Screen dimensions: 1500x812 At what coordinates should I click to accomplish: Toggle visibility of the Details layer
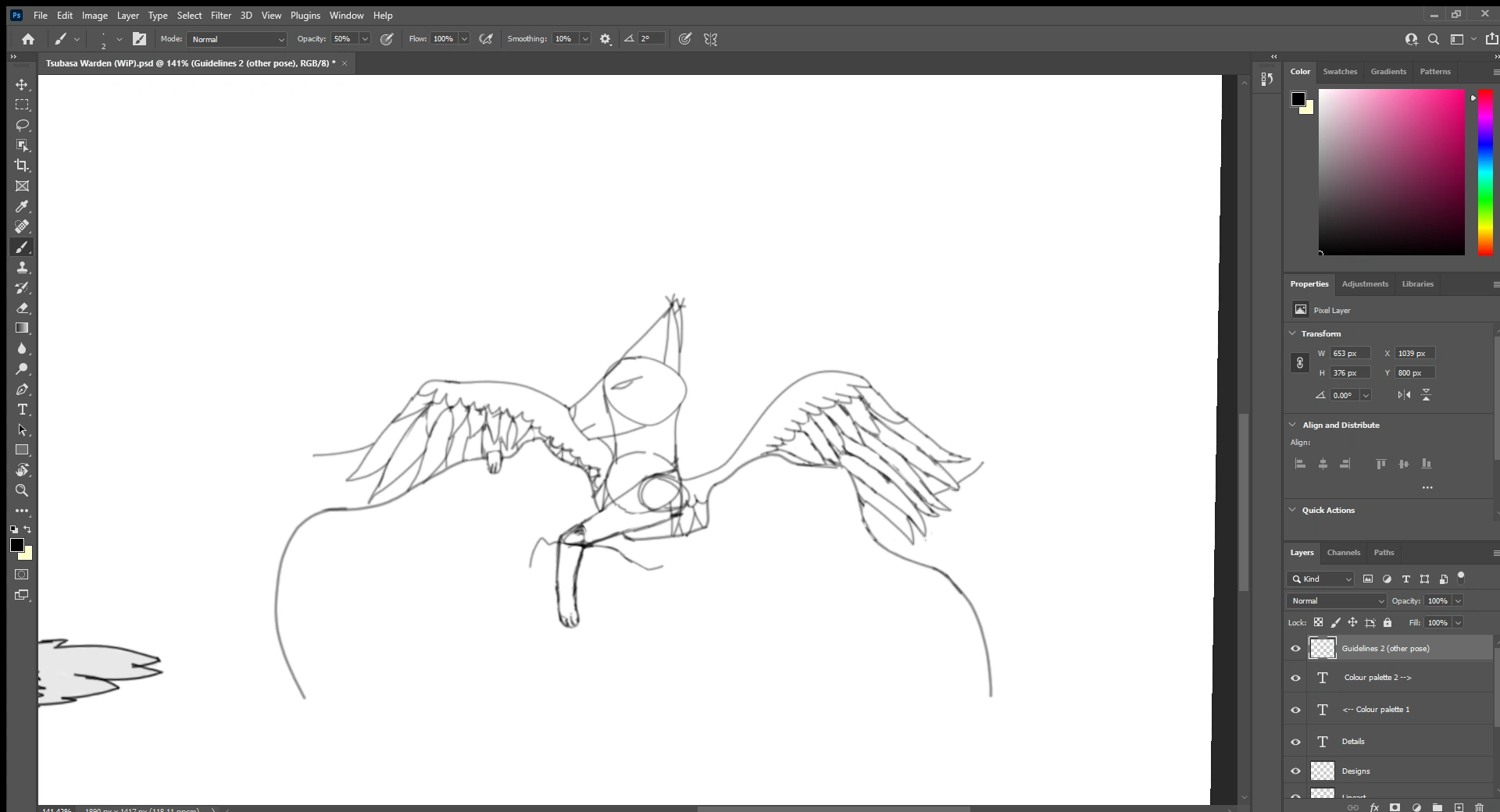click(x=1295, y=742)
